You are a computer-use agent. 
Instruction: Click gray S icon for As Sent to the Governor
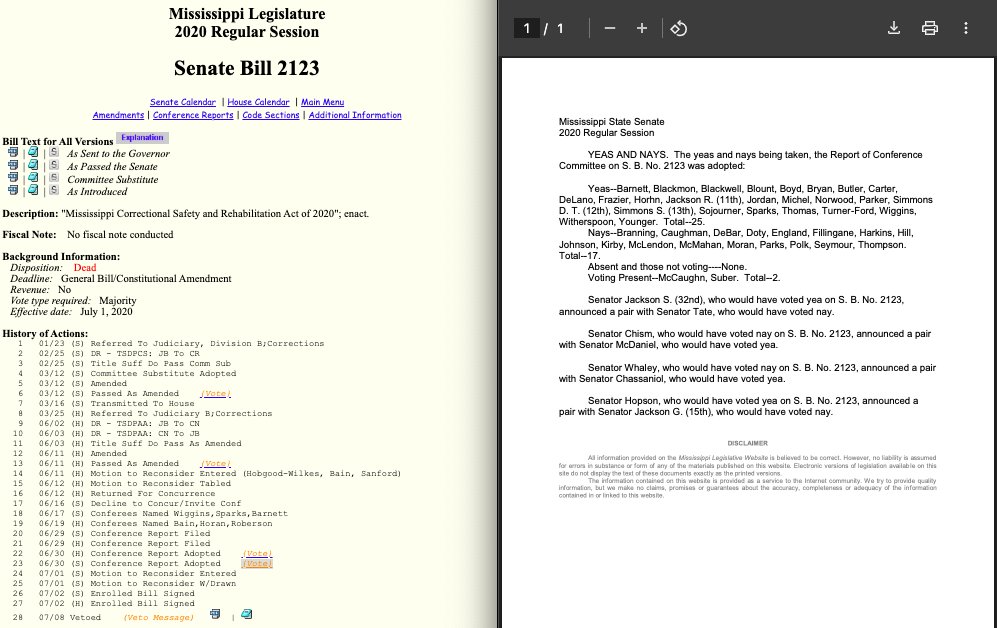pos(54,153)
